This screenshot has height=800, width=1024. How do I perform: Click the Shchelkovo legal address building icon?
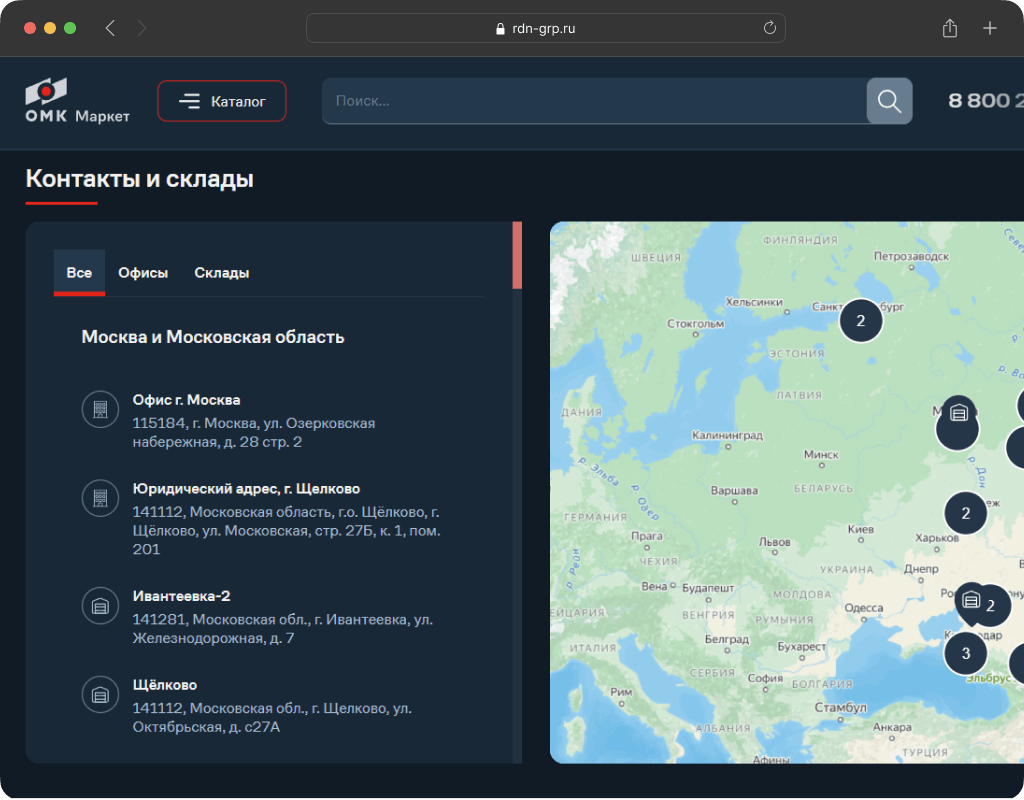pyautogui.click(x=100, y=498)
